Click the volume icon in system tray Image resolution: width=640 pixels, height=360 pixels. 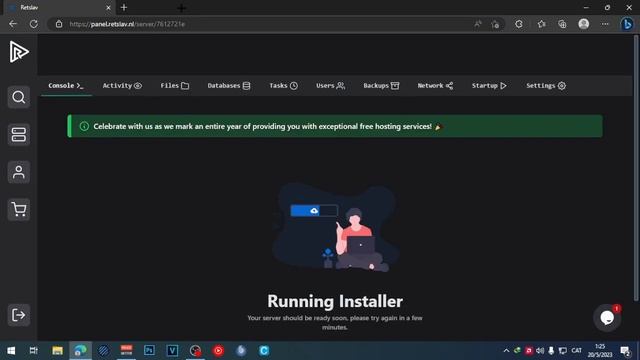tap(540, 351)
